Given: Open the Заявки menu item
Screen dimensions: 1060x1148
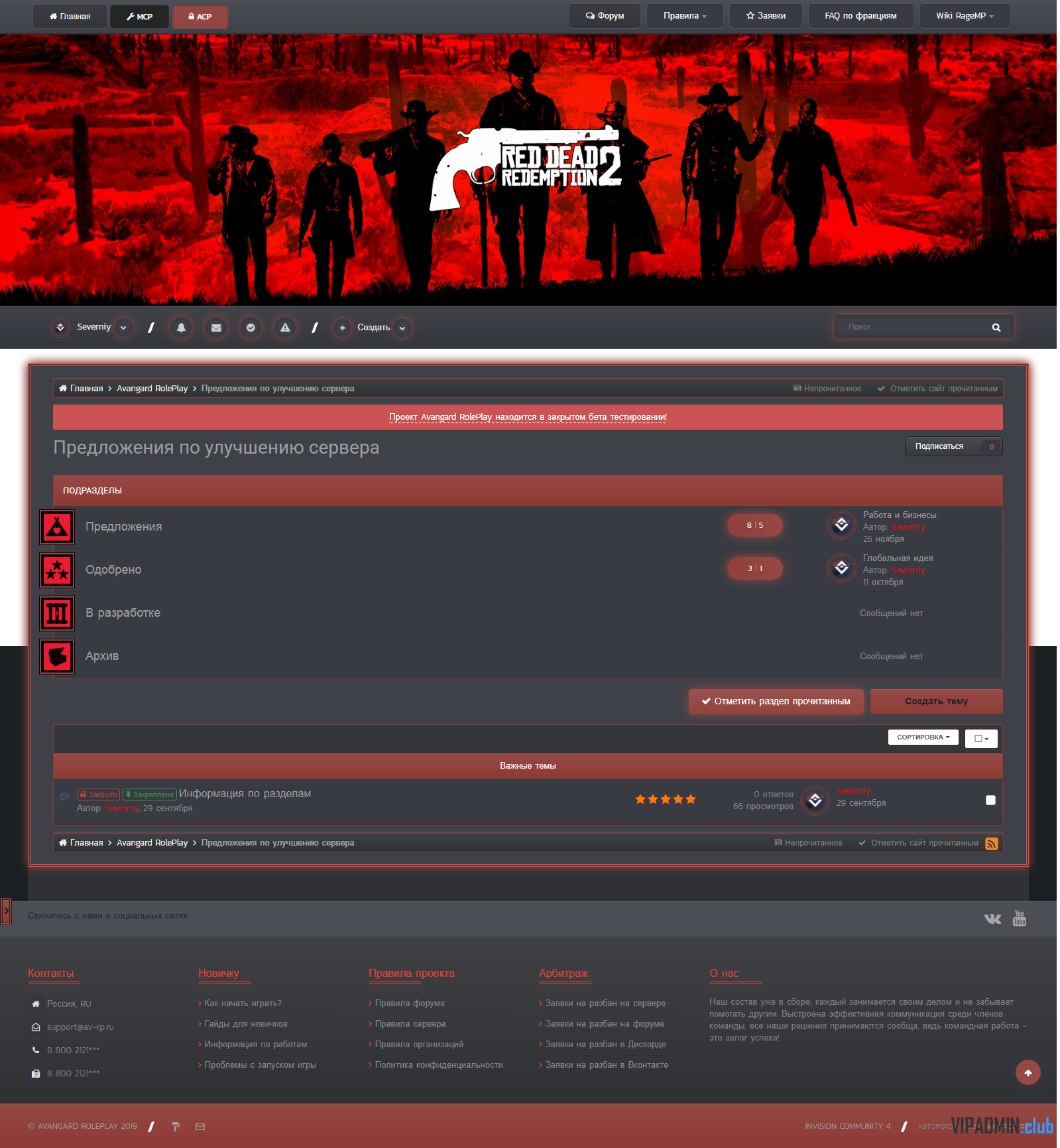Looking at the screenshot, I should (x=766, y=16).
